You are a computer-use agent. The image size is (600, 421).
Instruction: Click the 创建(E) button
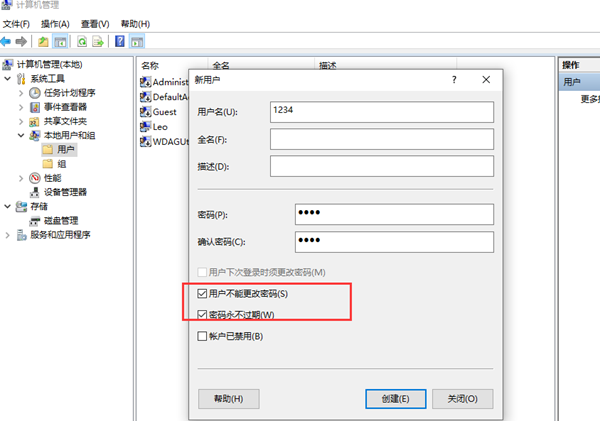pyautogui.click(x=397, y=398)
